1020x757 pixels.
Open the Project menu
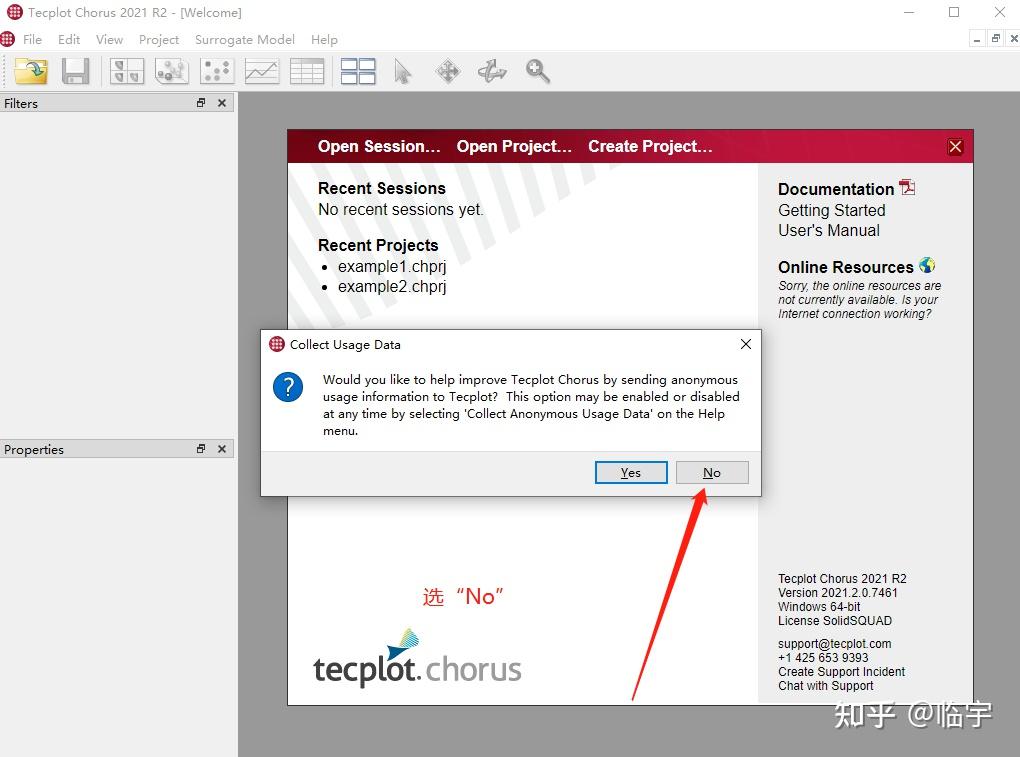(158, 40)
